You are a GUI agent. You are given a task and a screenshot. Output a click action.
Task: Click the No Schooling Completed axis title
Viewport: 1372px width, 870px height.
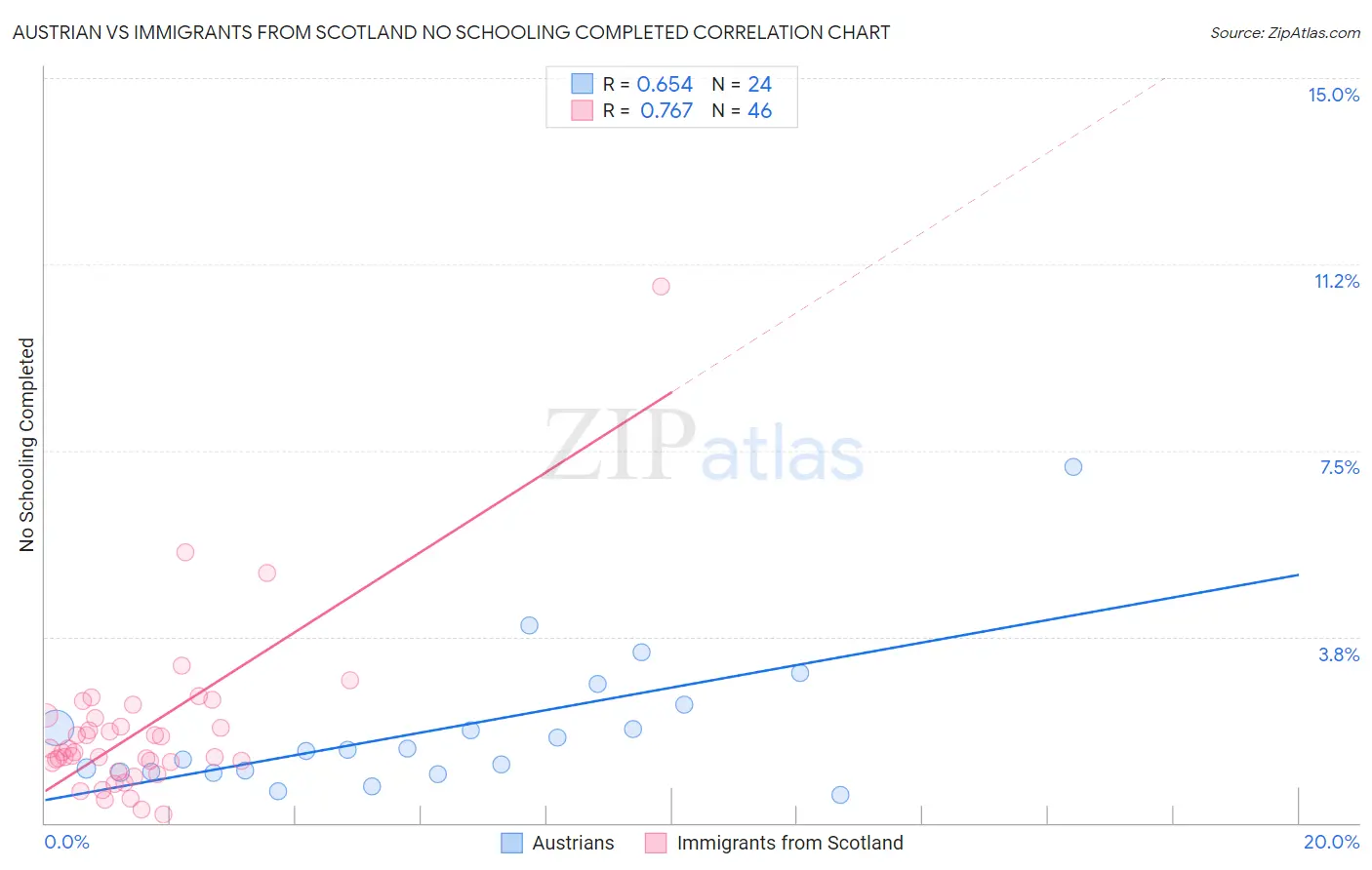(27, 445)
